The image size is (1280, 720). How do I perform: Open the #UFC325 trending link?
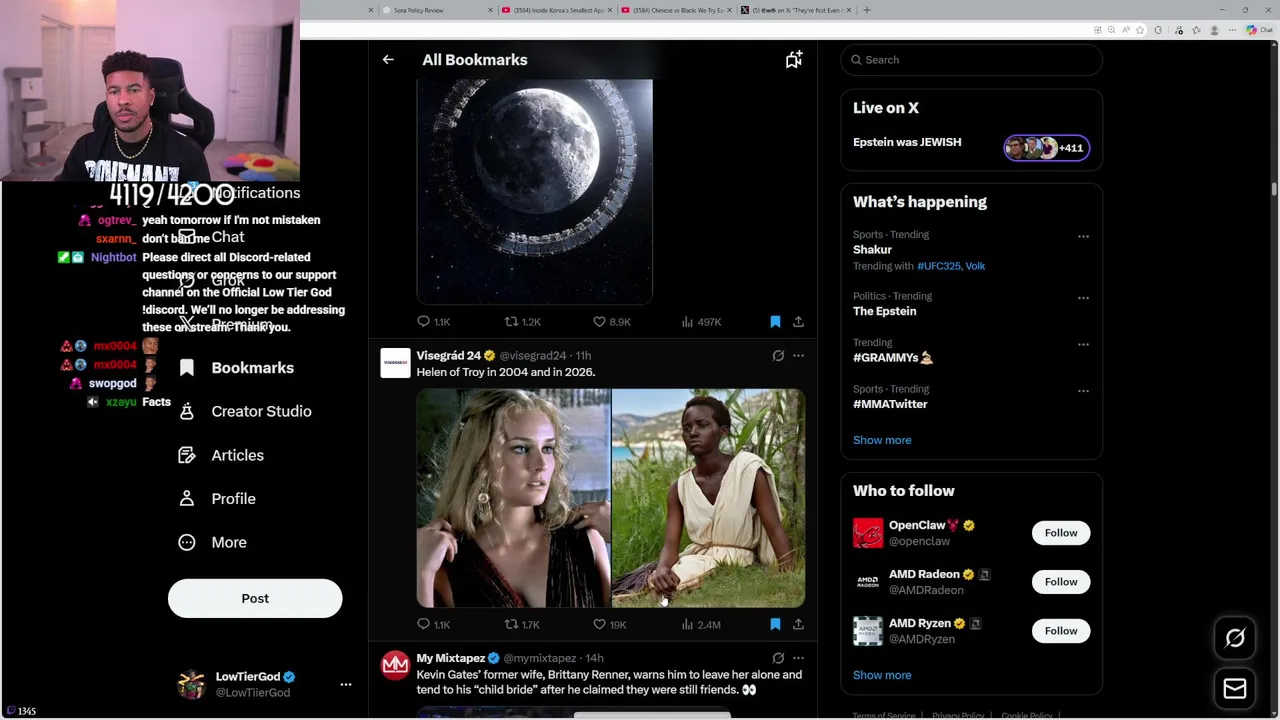(x=939, y=266)
